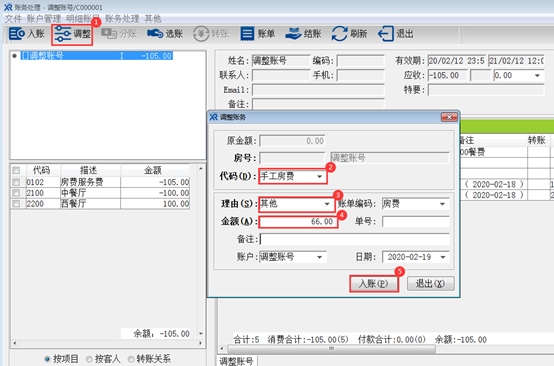Click the code table right scroll arrow
This screenshot has height=366, width=554.
coord(200,343)
